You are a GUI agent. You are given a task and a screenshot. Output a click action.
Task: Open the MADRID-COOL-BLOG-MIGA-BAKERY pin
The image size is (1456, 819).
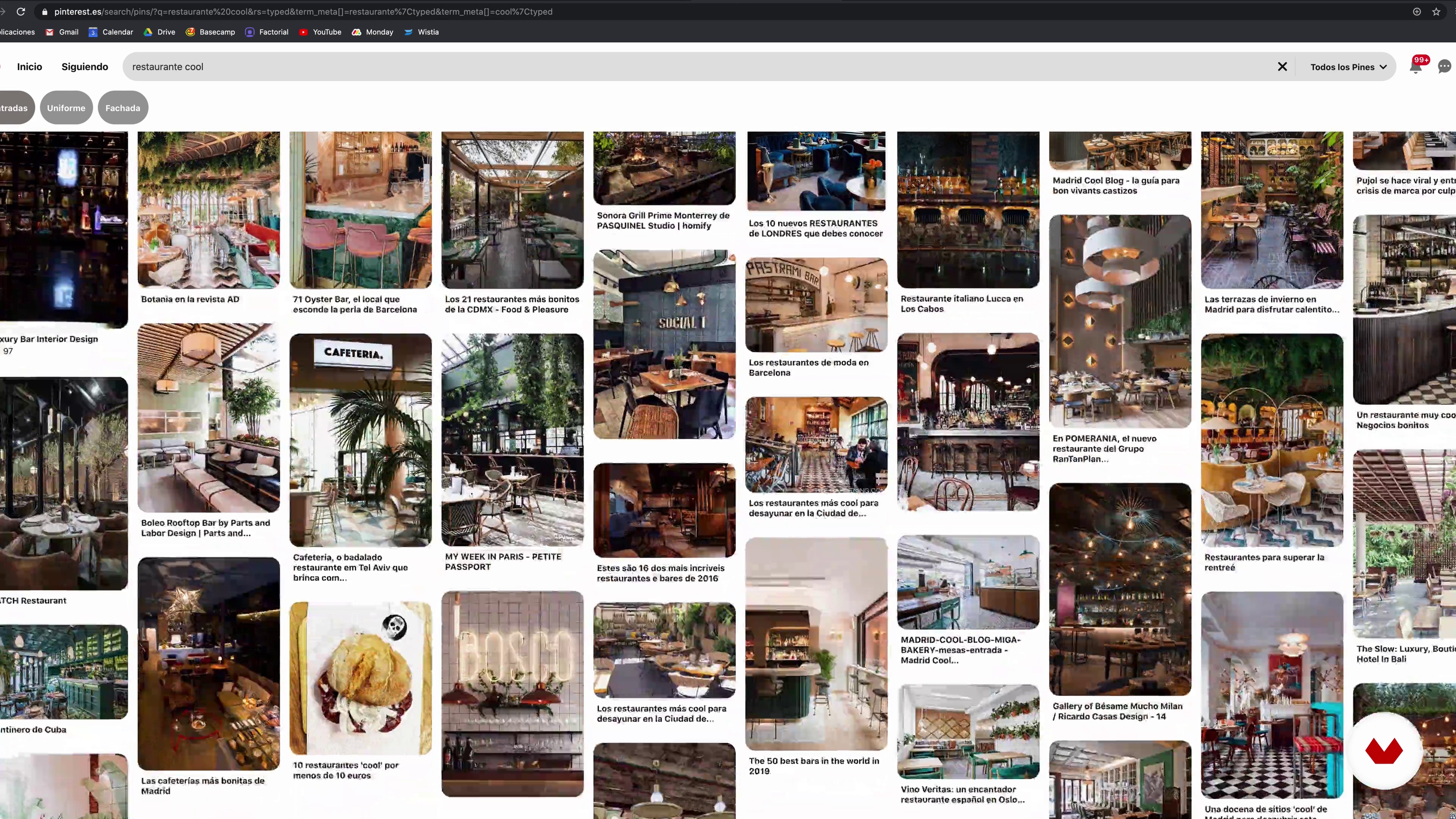[x=968, y=582]
